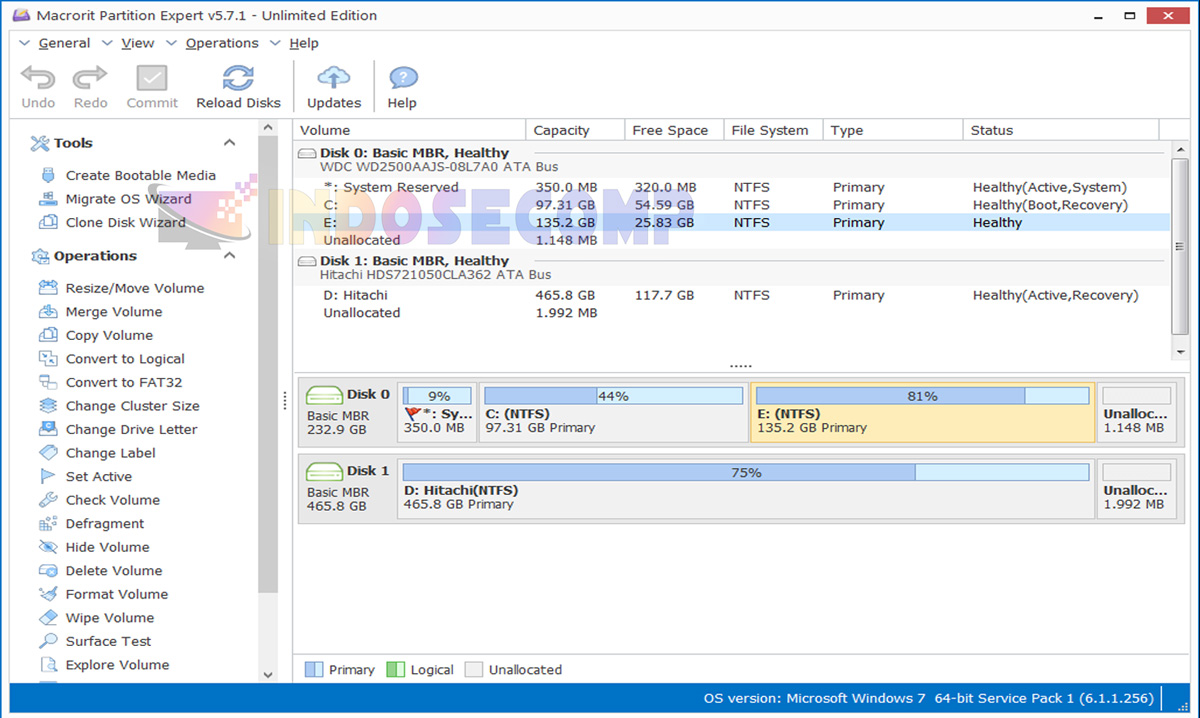The width and height of the screenshot is (1200, 718).
Task: Sort by Capacity column header
Action: pyautogui.click(x=576, y=130)
